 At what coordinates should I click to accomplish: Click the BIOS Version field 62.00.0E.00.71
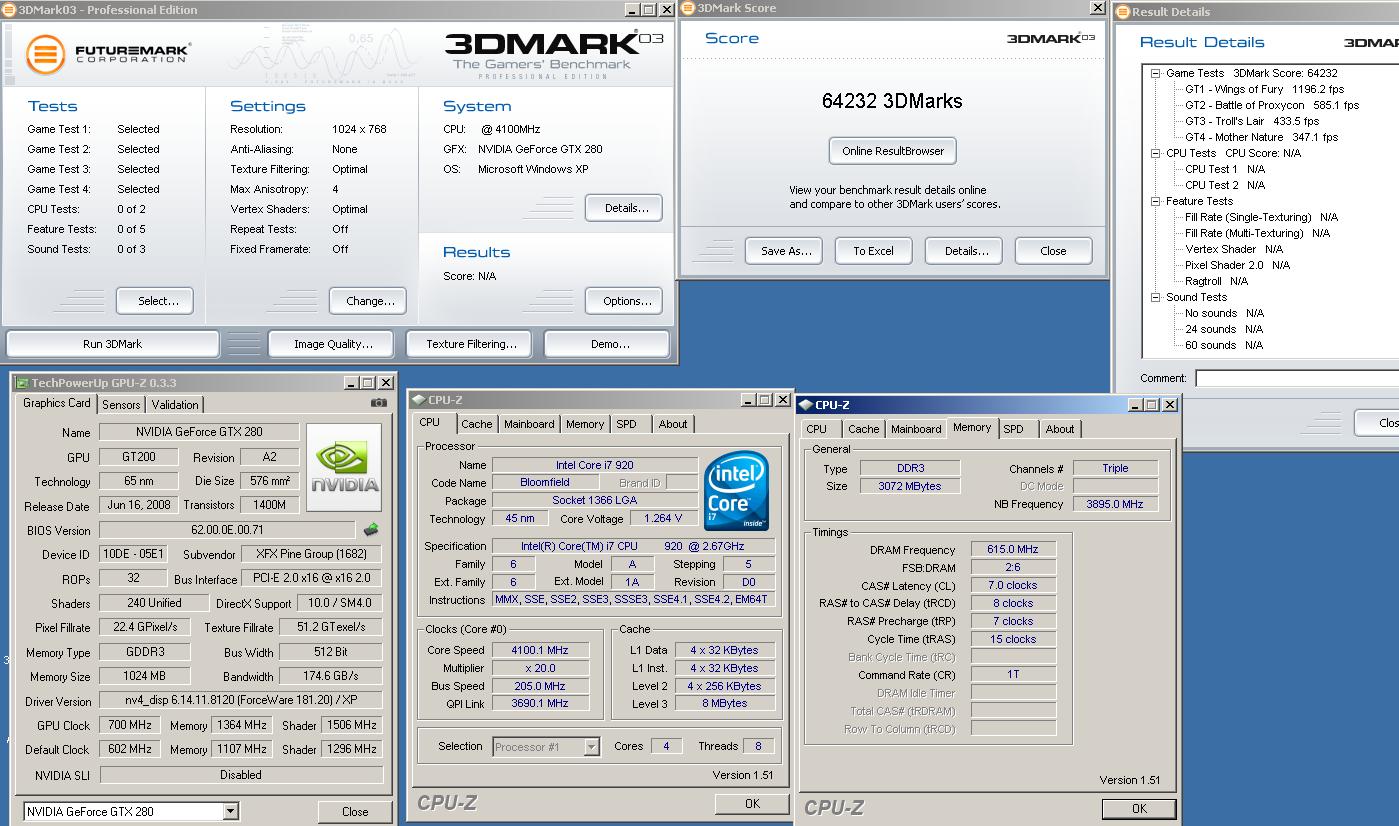click(x=227, y=530)
